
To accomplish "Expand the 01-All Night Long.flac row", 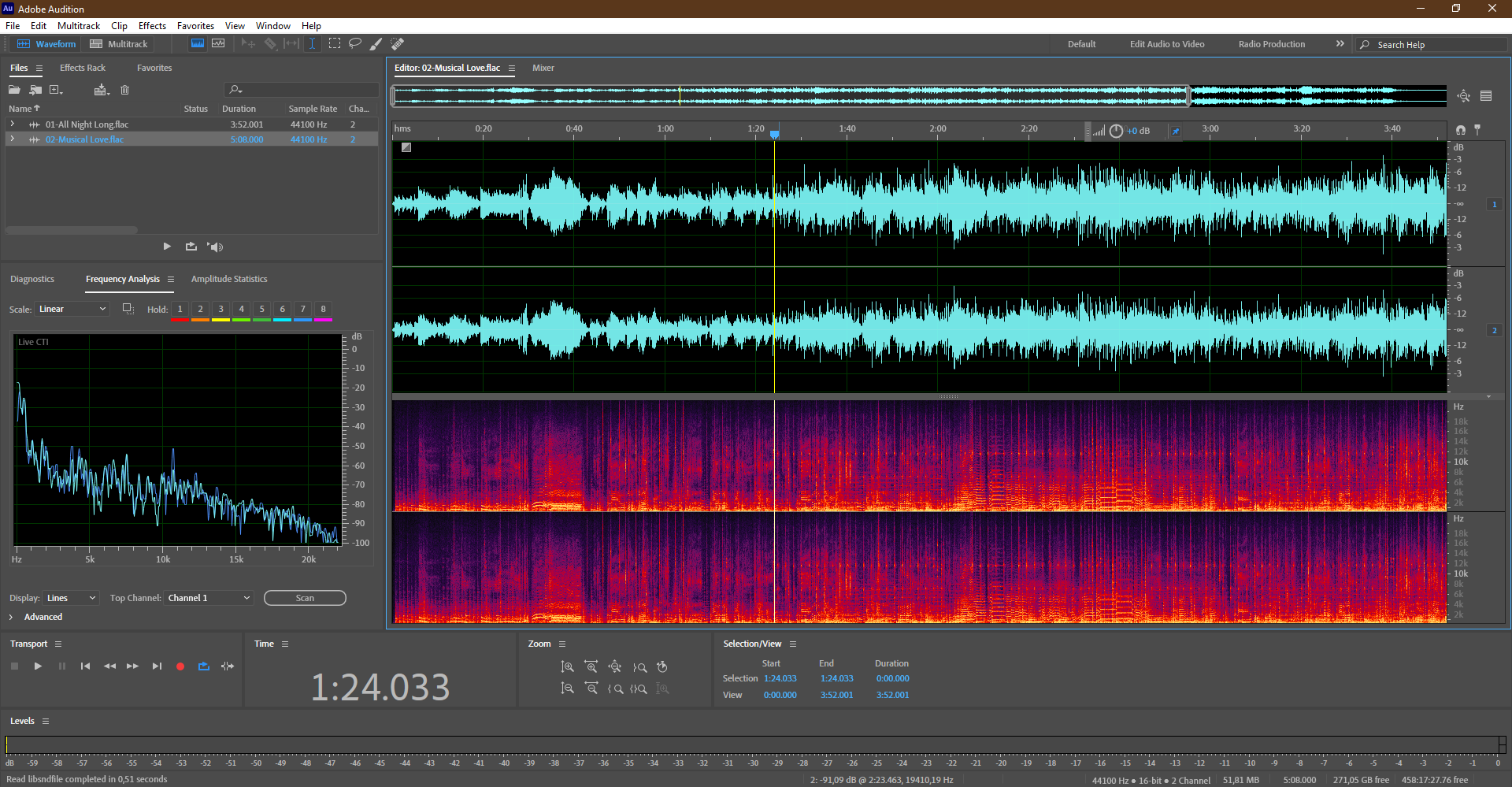I will 12,124.
